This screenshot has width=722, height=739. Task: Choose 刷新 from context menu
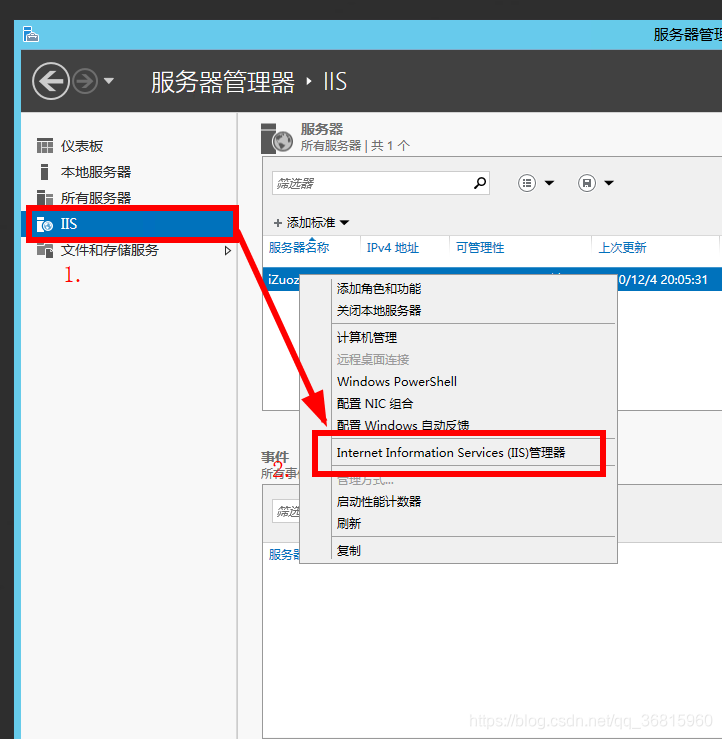(349, 524)
